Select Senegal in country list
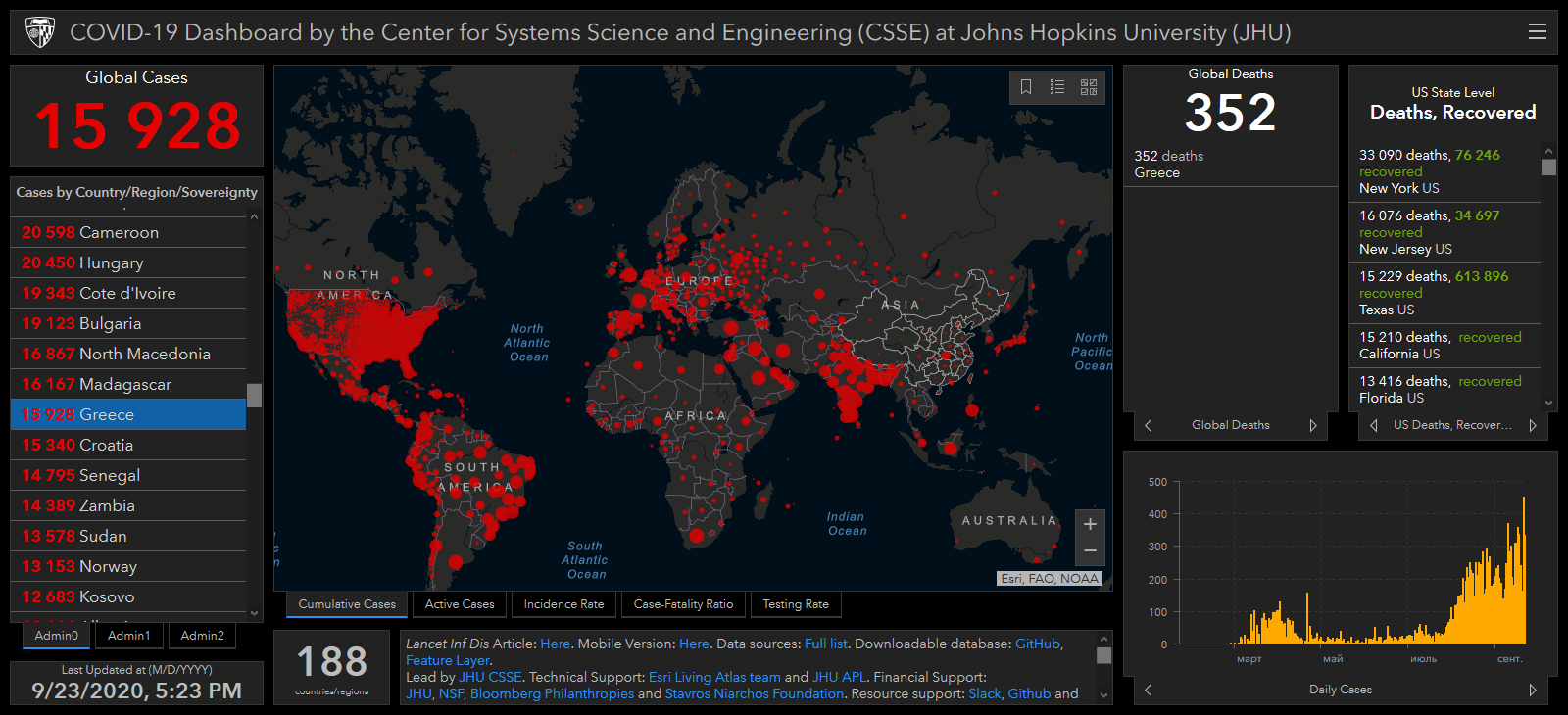 click(128, 475)
